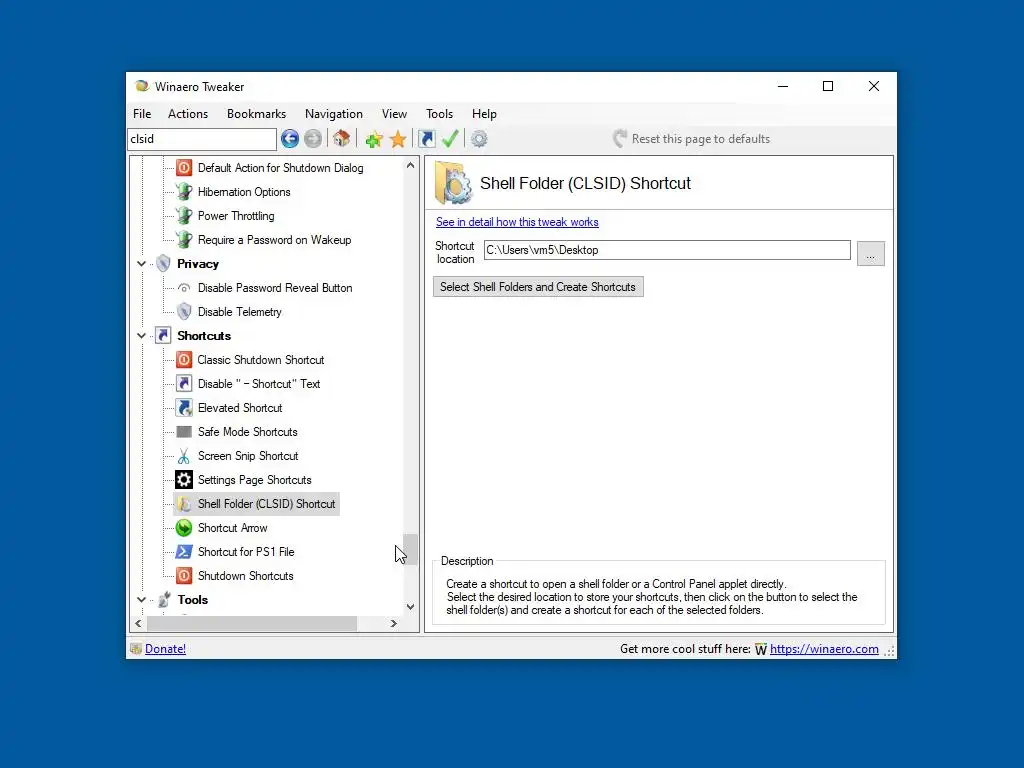Go to the Home page icon

[342, 138]
